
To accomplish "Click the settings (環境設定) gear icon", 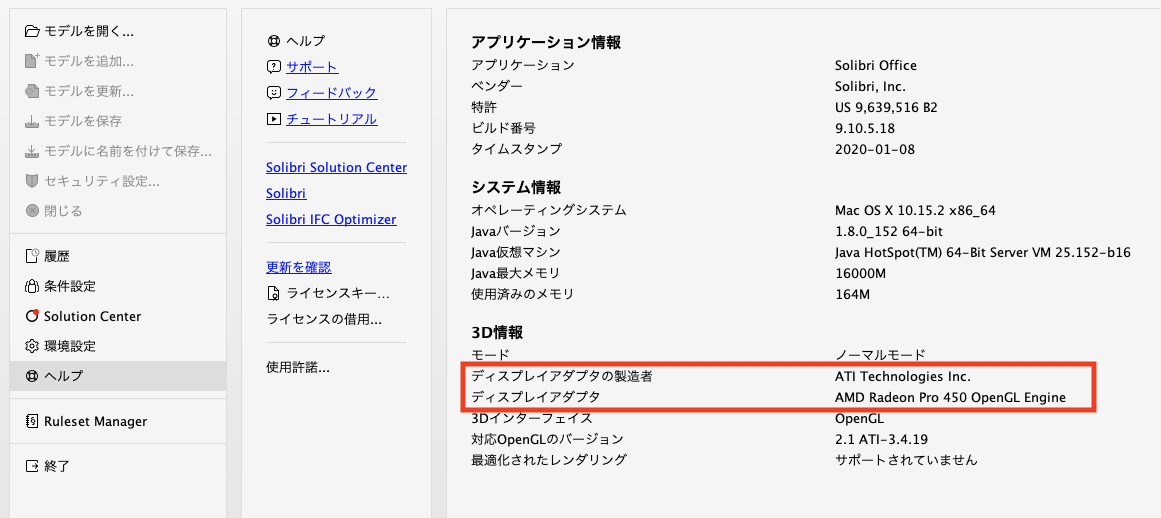I will pyautogui.click(x=32, y=346).
